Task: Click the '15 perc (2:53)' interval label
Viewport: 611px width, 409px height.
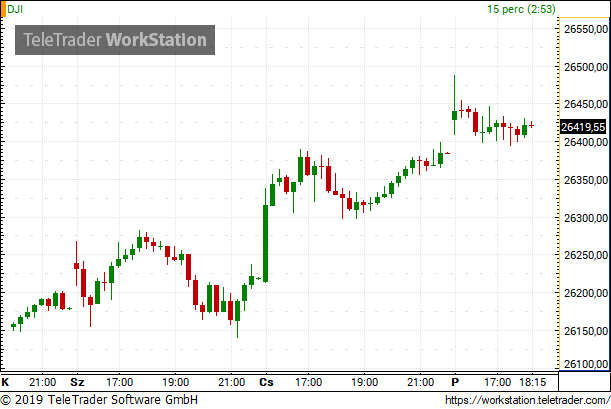Action: pos(521,9)
